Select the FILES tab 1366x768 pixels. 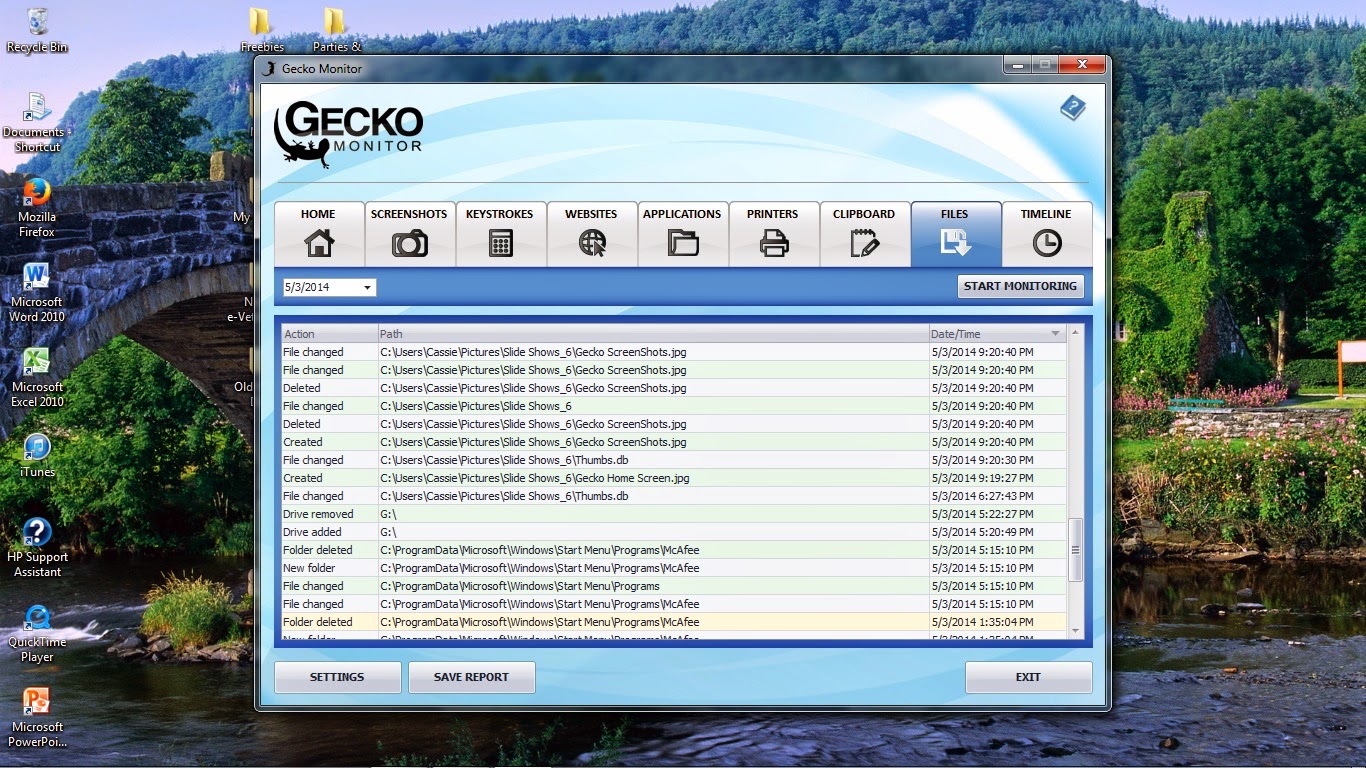click(x=955, y=234)
